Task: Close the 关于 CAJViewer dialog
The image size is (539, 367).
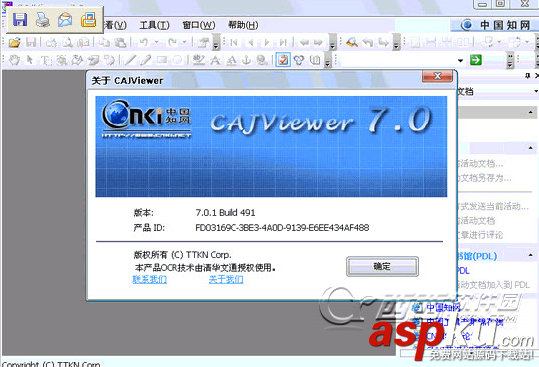Action: (x=437, y=76)
